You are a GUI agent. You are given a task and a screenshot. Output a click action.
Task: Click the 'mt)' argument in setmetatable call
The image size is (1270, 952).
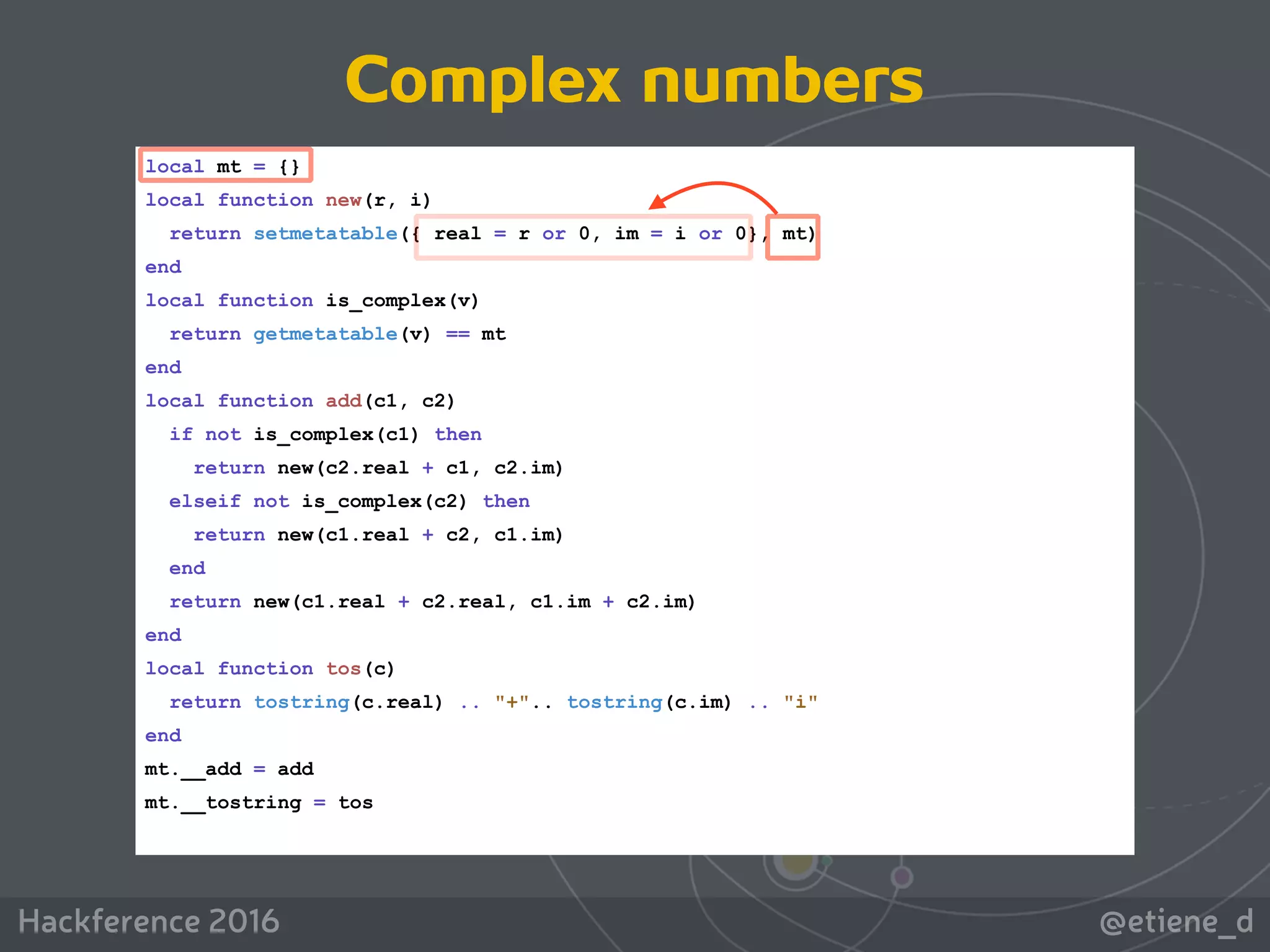[x=798, y=234]
